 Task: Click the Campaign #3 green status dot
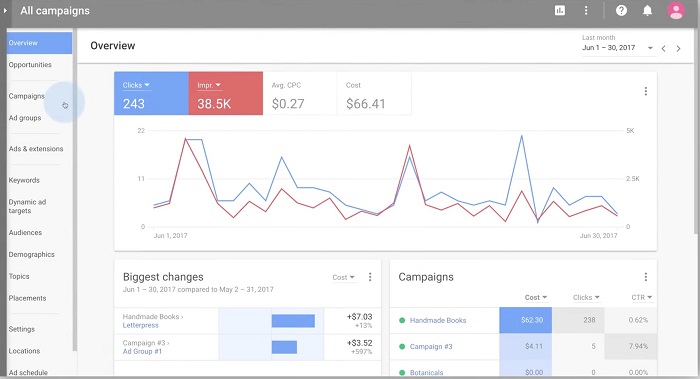(402, 346)
